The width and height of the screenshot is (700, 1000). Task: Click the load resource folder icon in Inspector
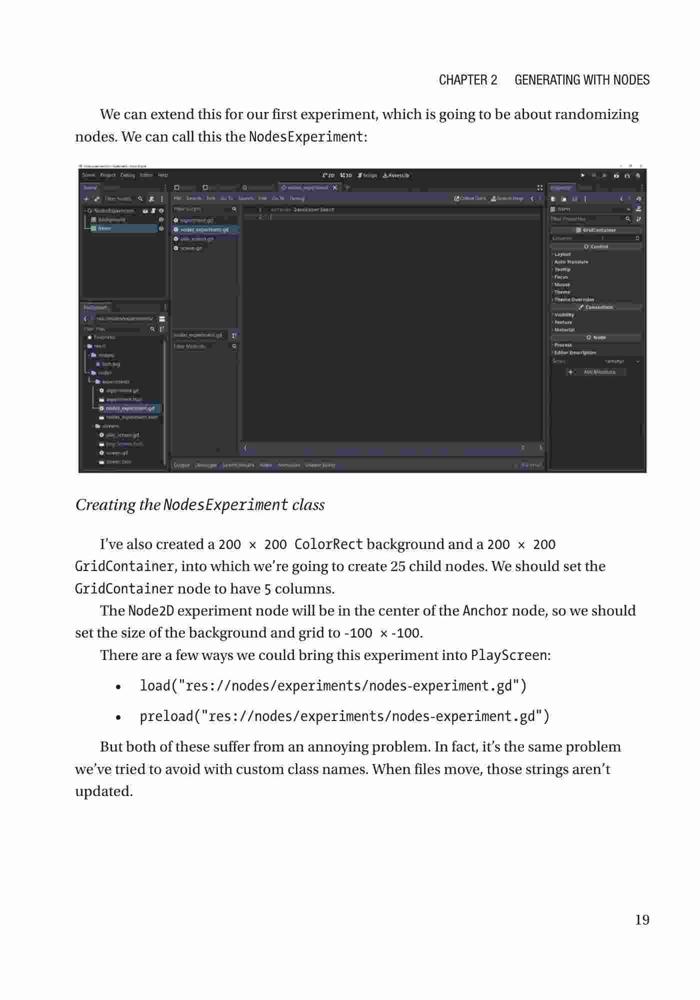564,199
